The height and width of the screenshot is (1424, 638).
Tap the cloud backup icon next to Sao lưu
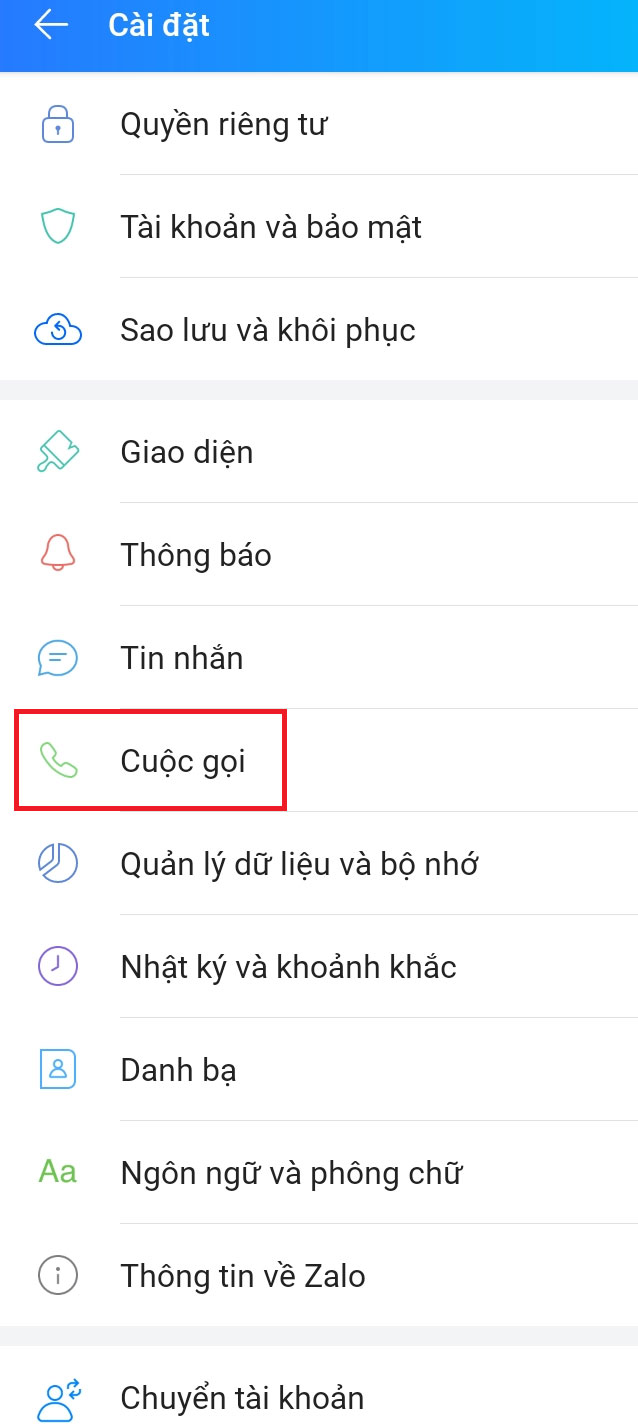[57, 329]
